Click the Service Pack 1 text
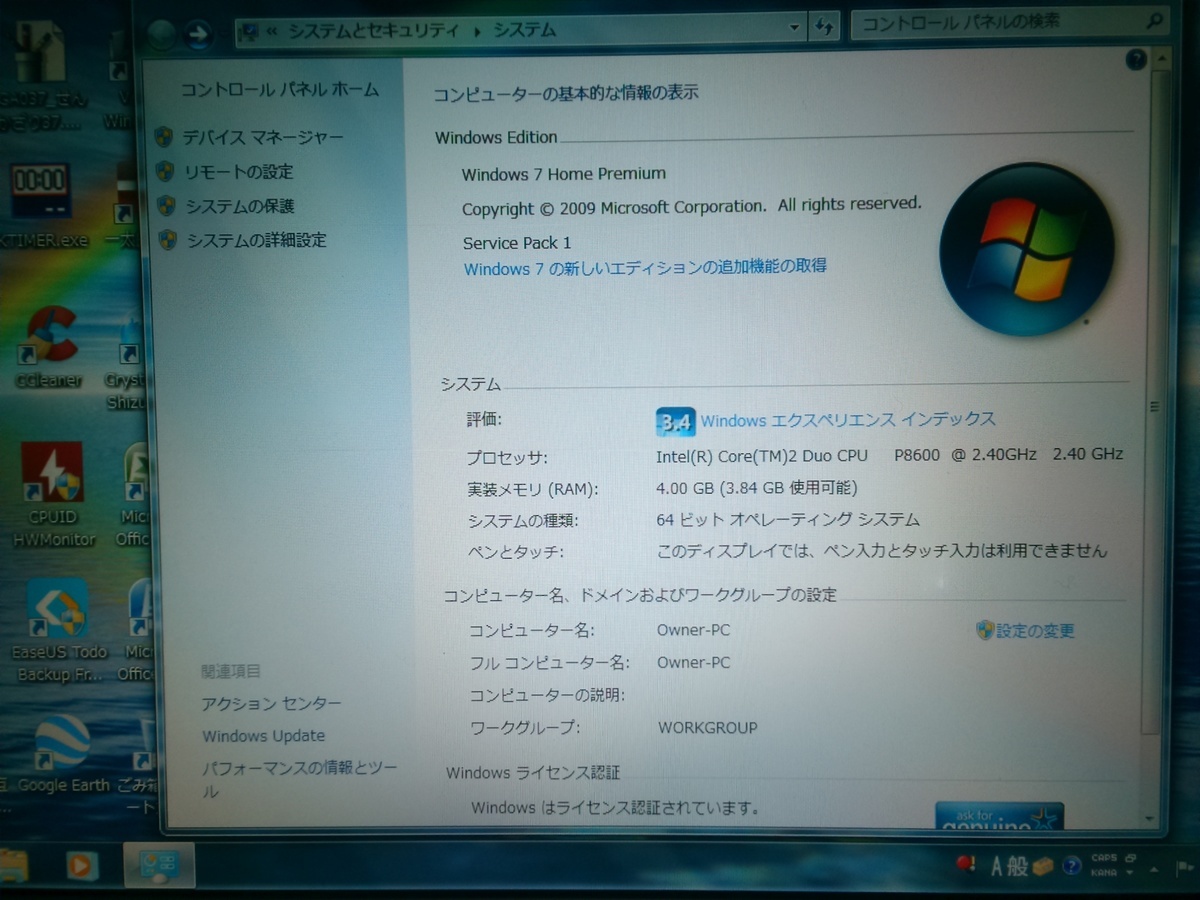The height and width of the screenshot is (900, 1200). [517, 243]
